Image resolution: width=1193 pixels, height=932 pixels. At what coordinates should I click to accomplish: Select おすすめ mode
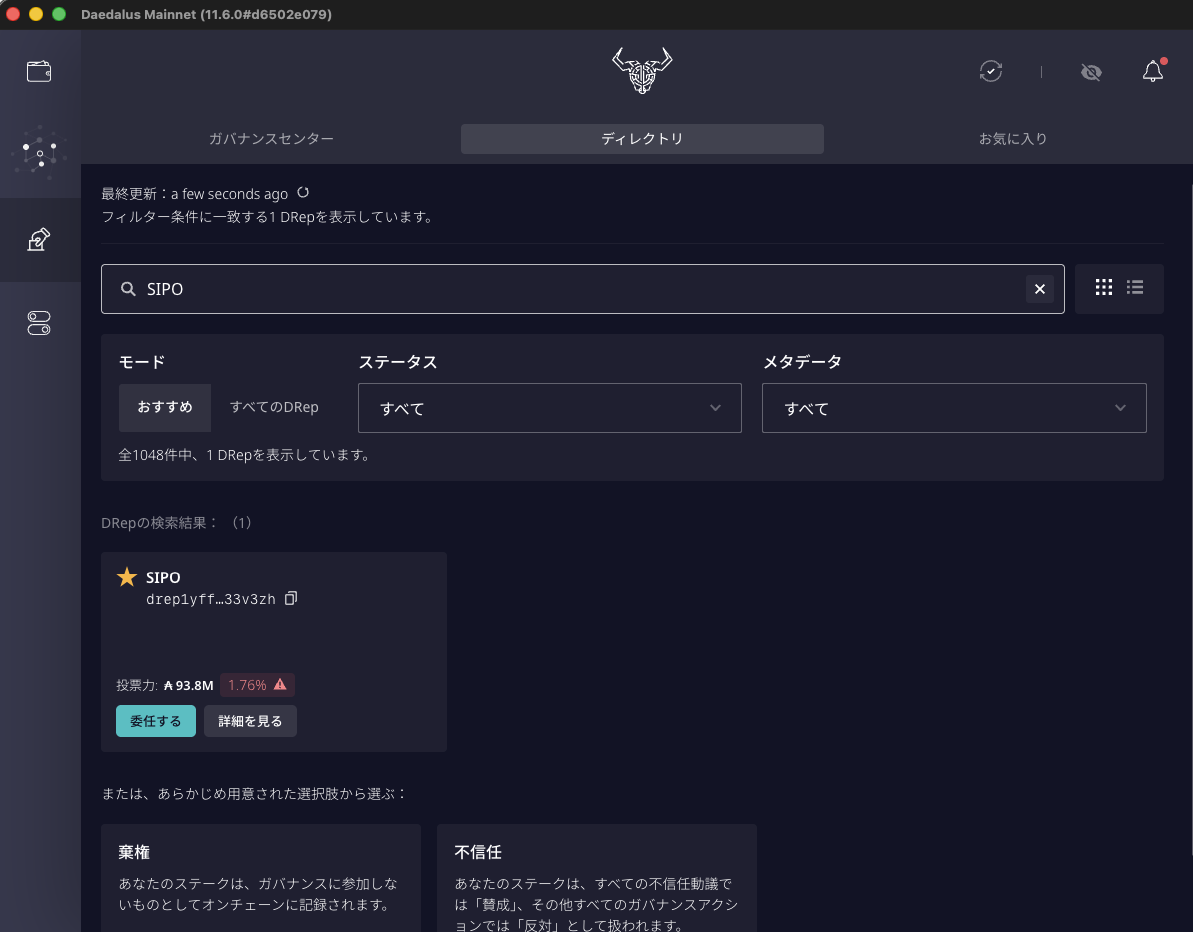click(x=164, y=407)
